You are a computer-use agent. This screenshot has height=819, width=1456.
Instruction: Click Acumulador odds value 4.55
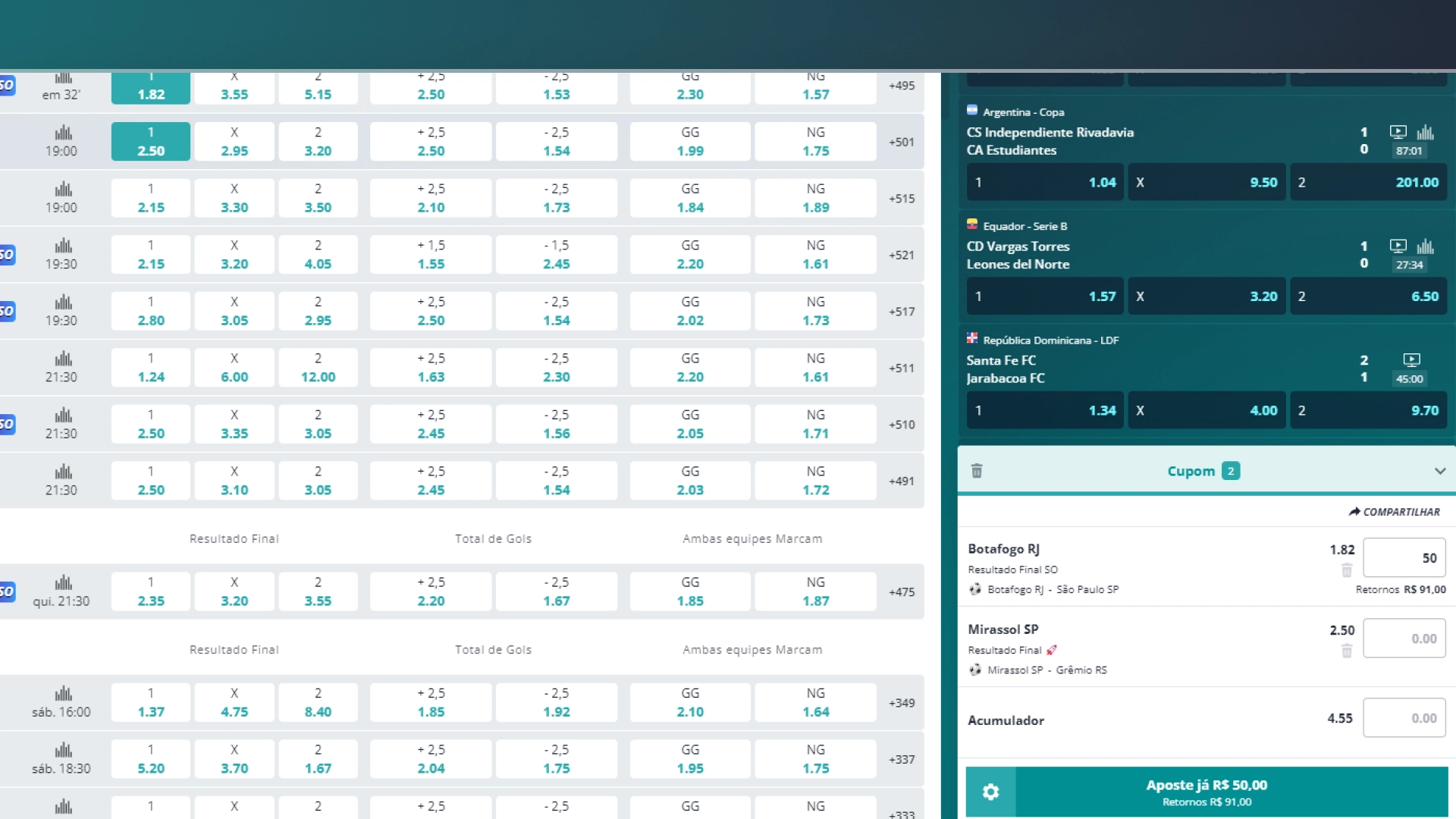click(x=1340, y=718)
